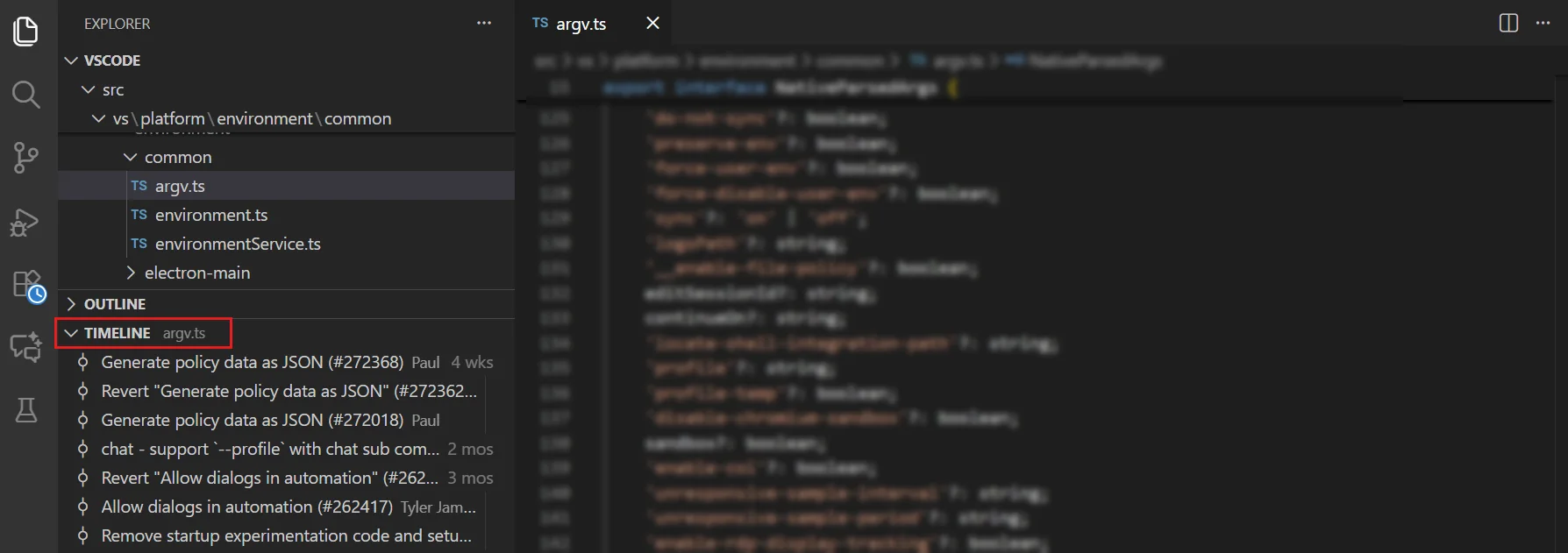This screenshot has height=553, width=1568.
Task: Click commit icon of Remove startup experimentation entry
Action: [83, 535]
